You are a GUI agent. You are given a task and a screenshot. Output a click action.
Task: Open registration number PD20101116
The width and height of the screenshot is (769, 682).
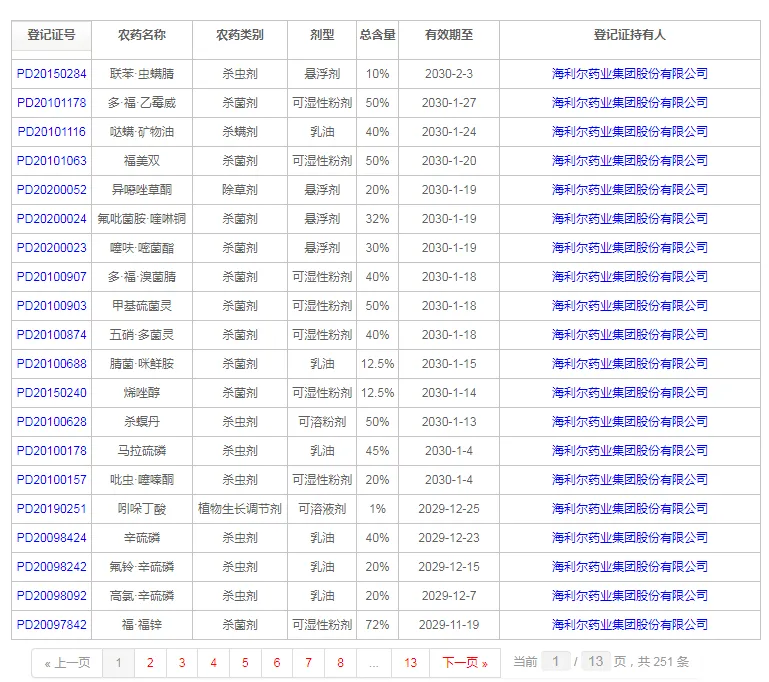(51, 132)
